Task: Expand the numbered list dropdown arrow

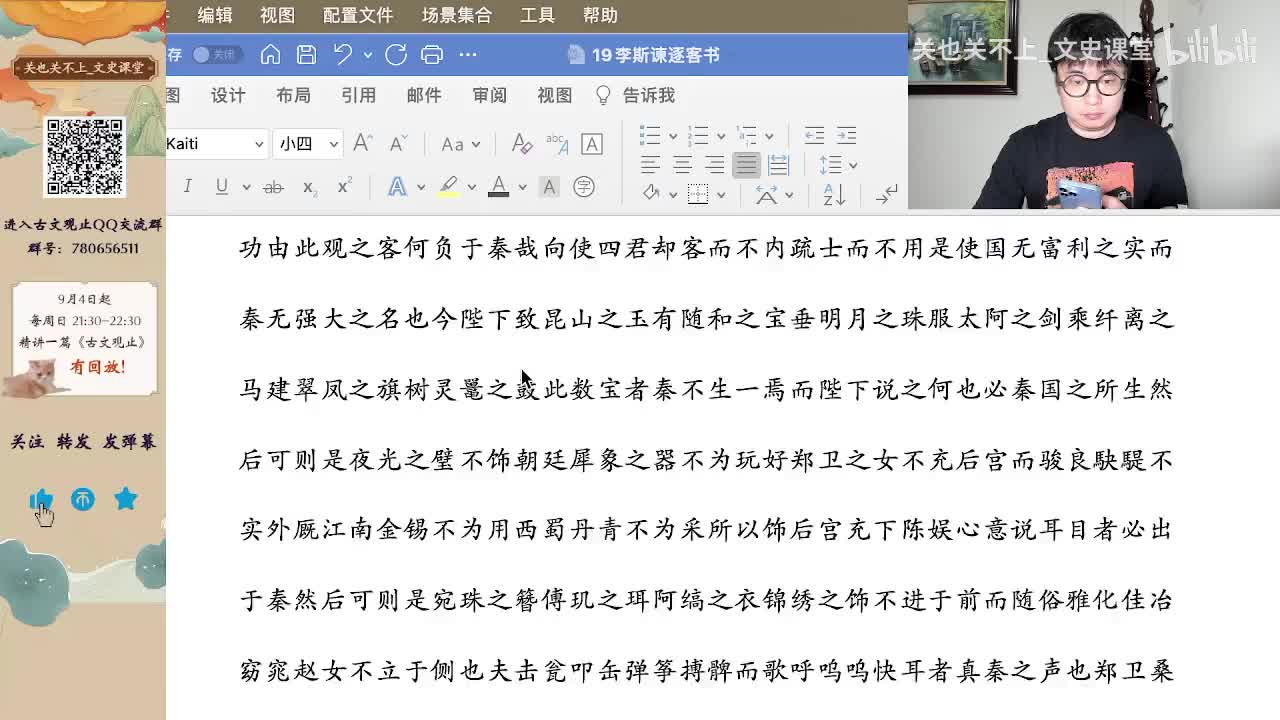Action: (x=721, y=136)
